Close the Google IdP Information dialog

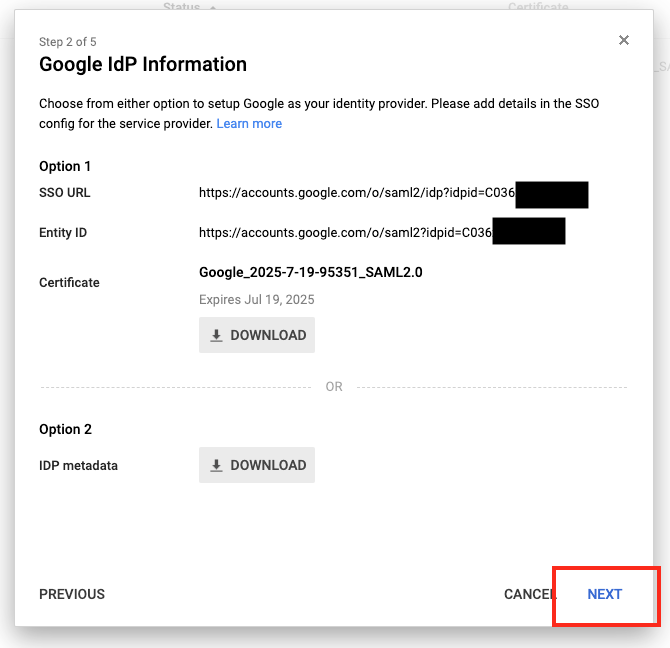tap(623, 40)
